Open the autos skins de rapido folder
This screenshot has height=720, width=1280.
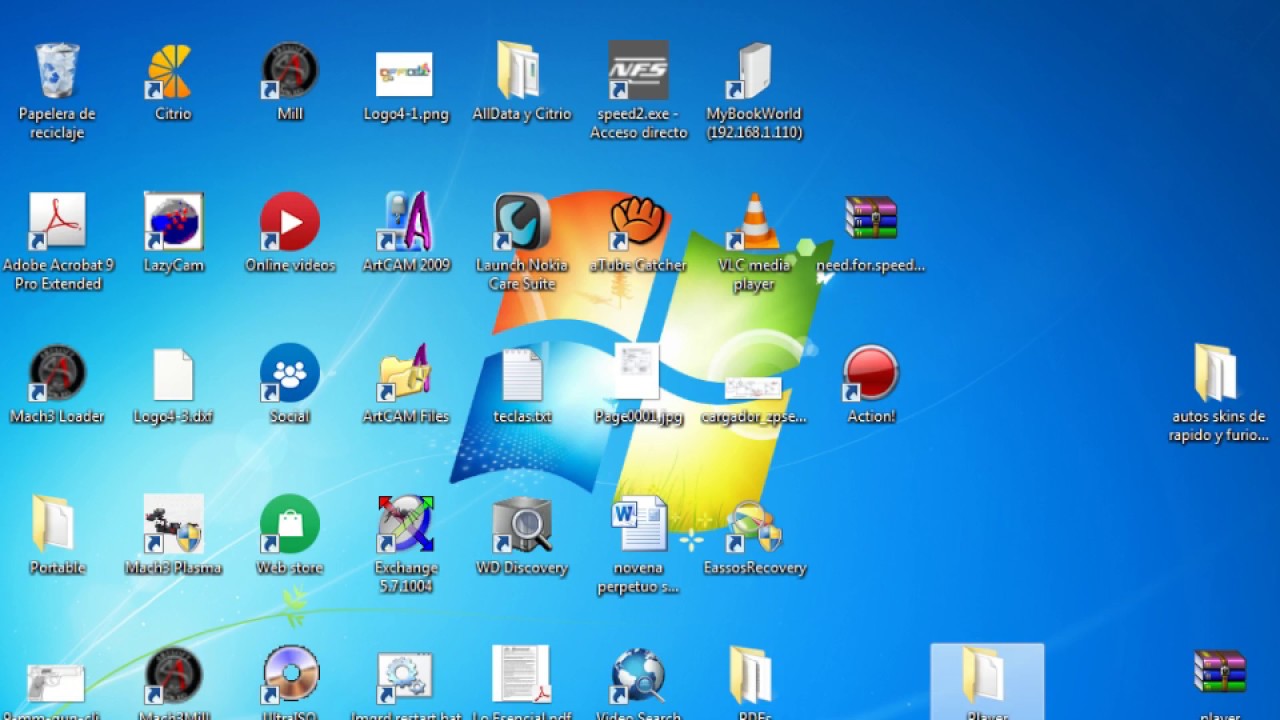(x=1216, y=373)
